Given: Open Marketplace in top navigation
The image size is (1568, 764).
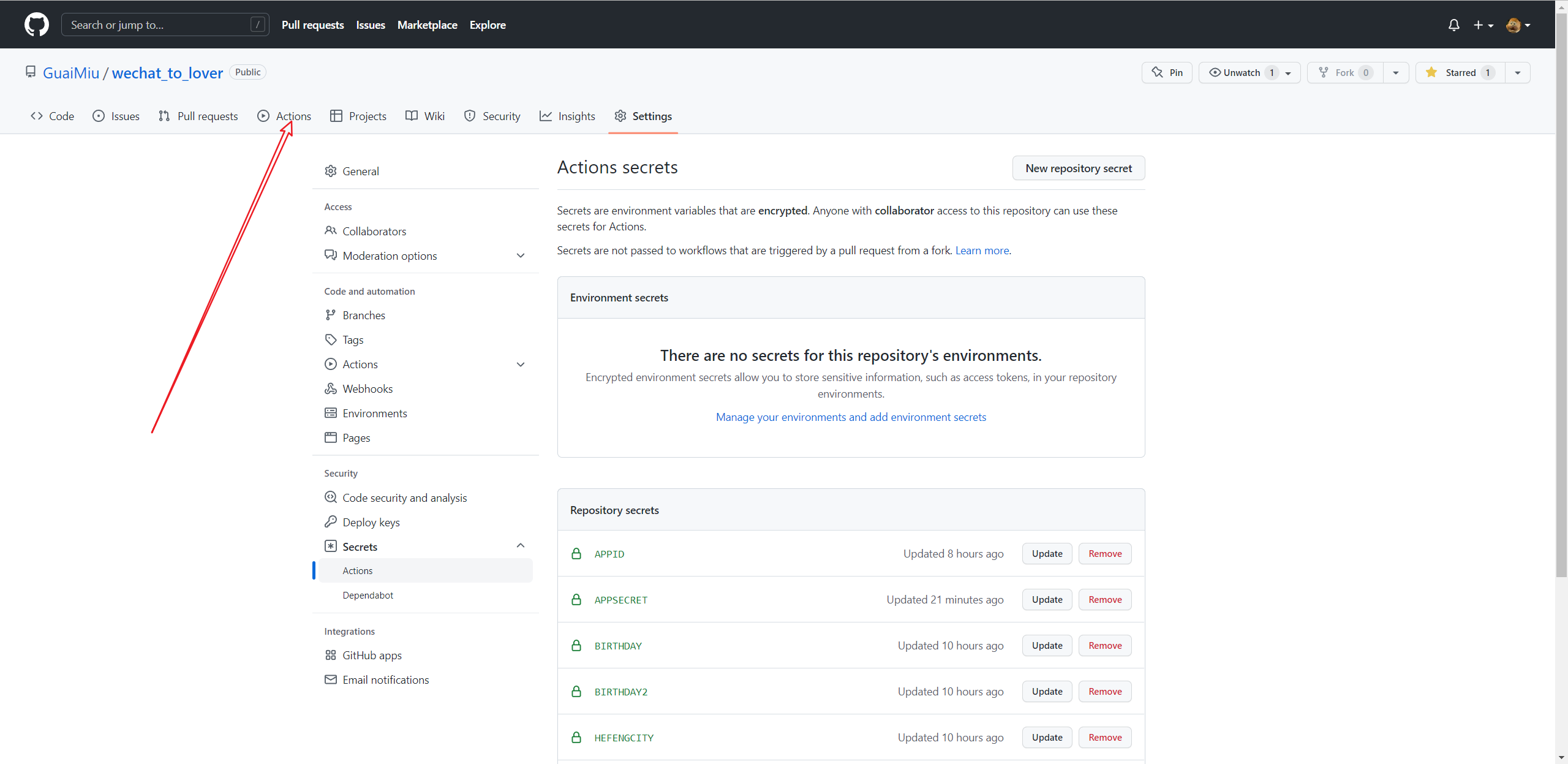Looking at the screenshot, I should click(x=428, y=25).
